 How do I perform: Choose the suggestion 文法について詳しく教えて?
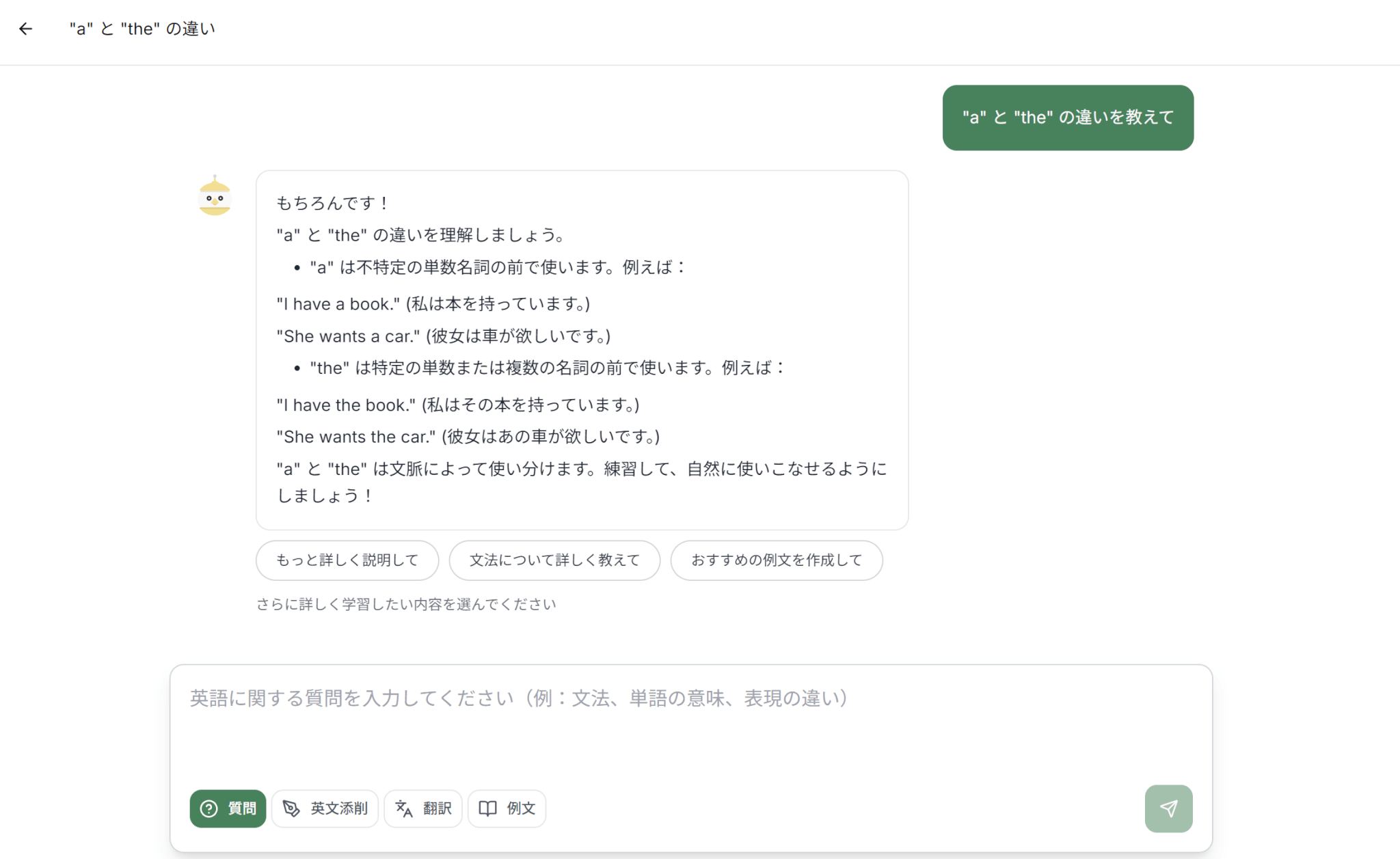coord(554,560)
